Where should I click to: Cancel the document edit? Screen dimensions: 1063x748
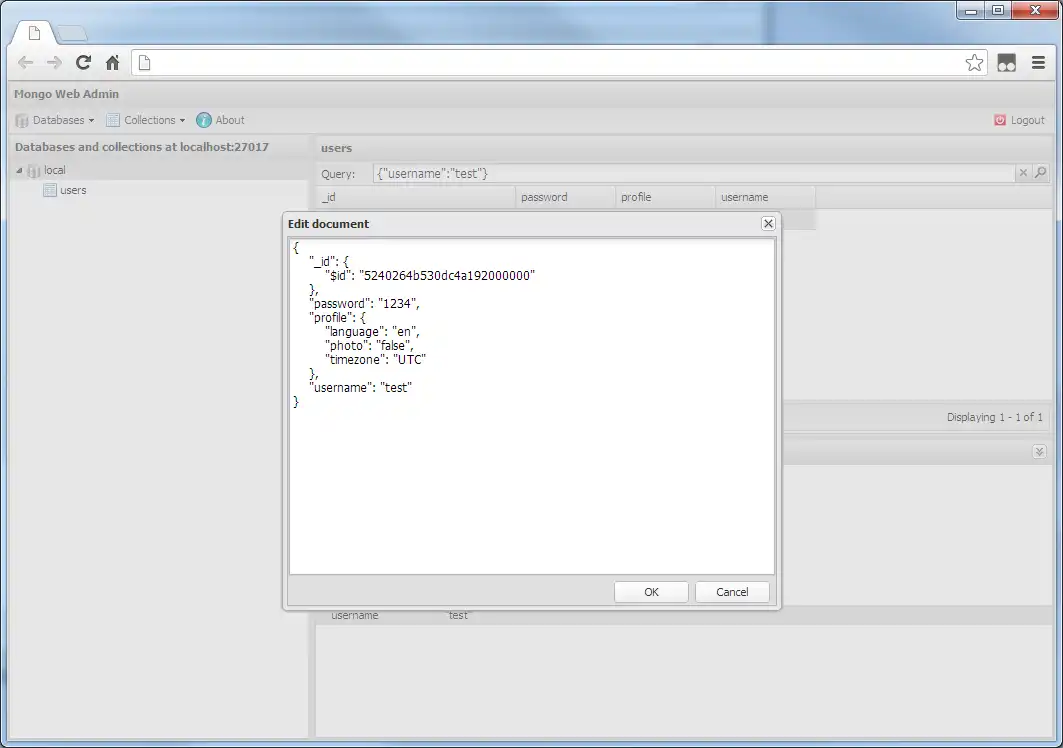click(732, 592)
